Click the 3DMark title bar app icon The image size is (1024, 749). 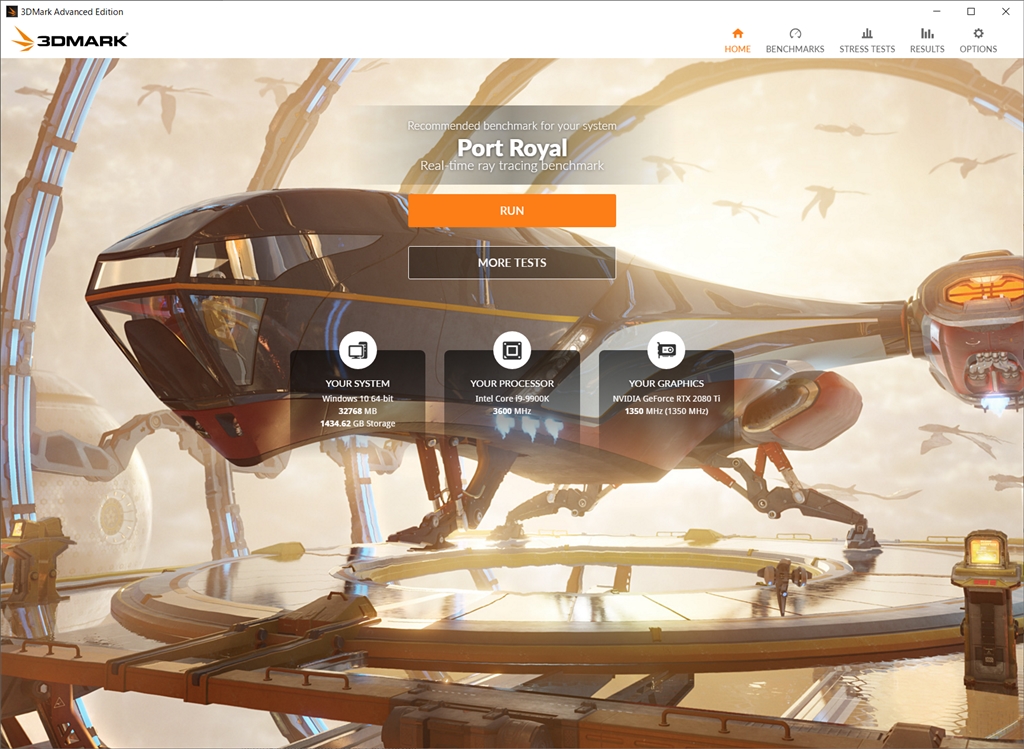pos(11,11)
